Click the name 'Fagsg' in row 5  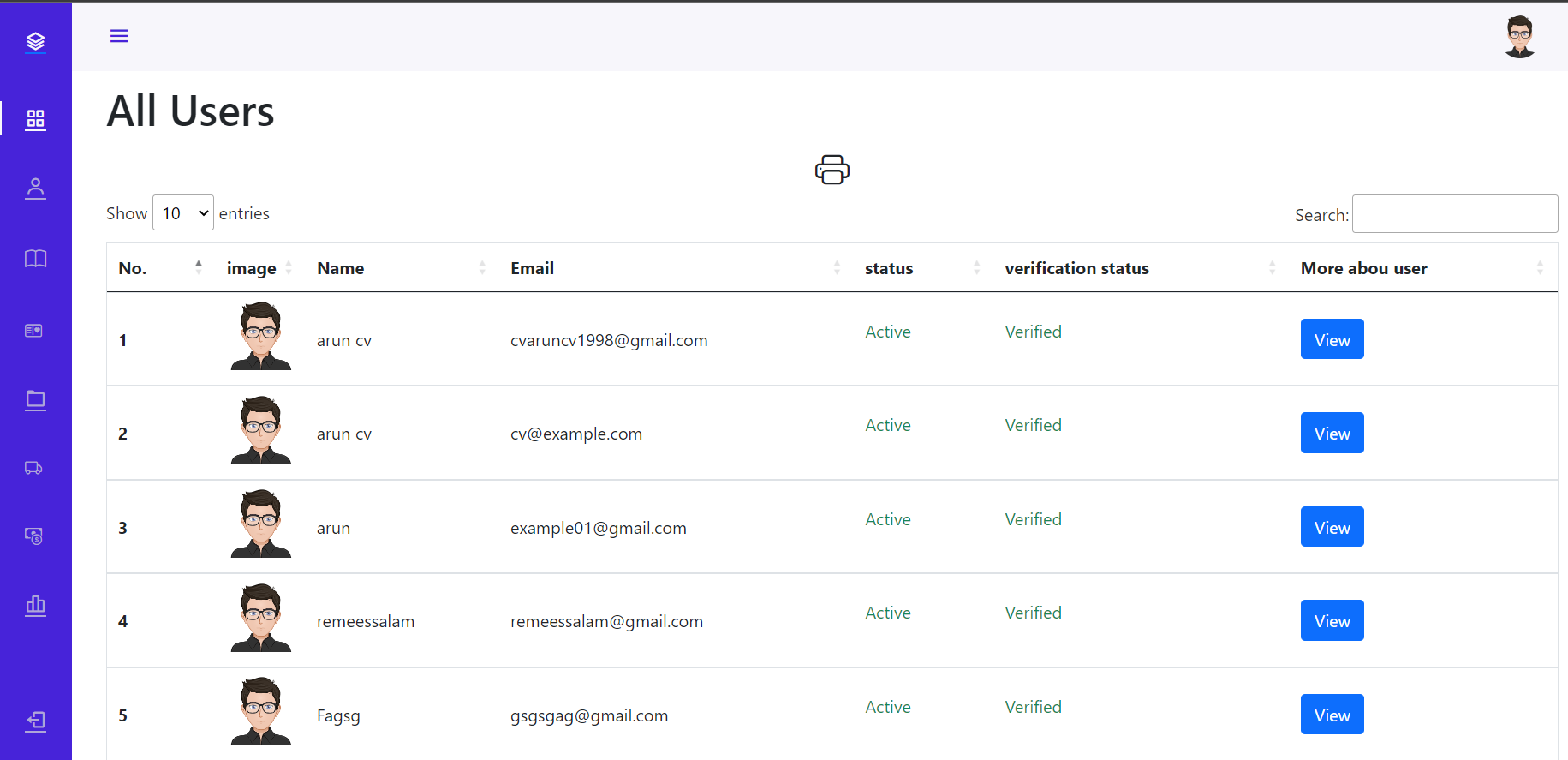coord(338,716)
